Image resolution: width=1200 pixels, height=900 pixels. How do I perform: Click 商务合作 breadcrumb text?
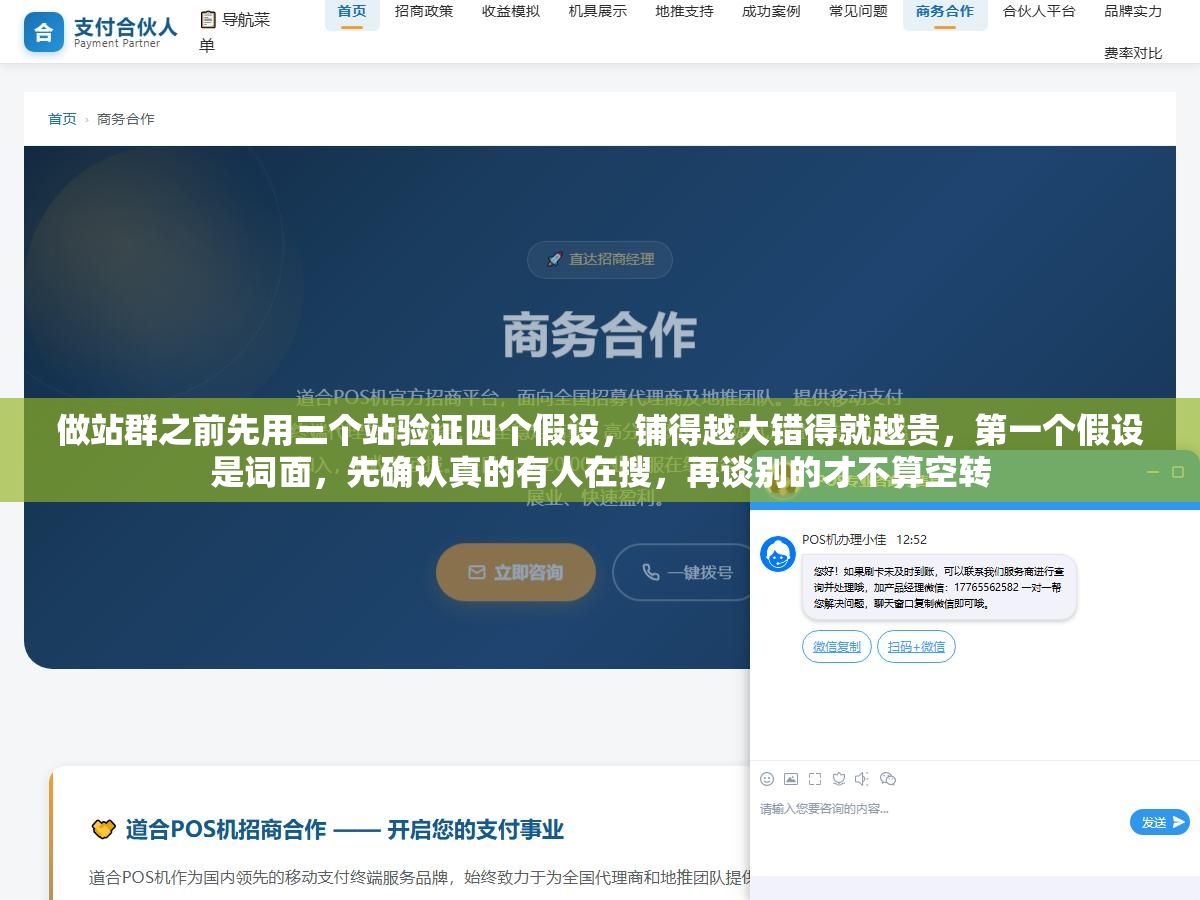coord(126,119)
